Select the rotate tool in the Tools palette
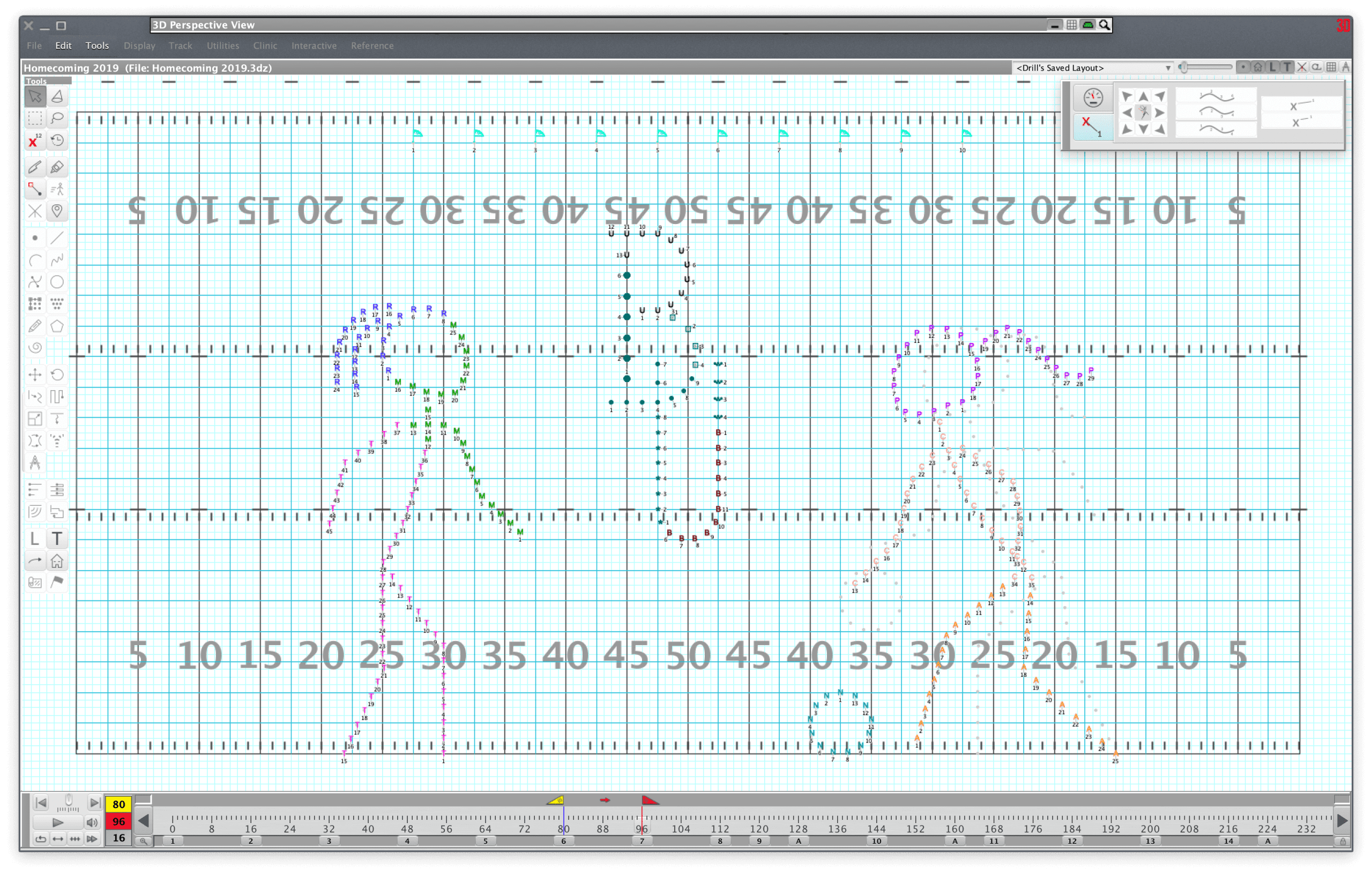 point(57,375)
